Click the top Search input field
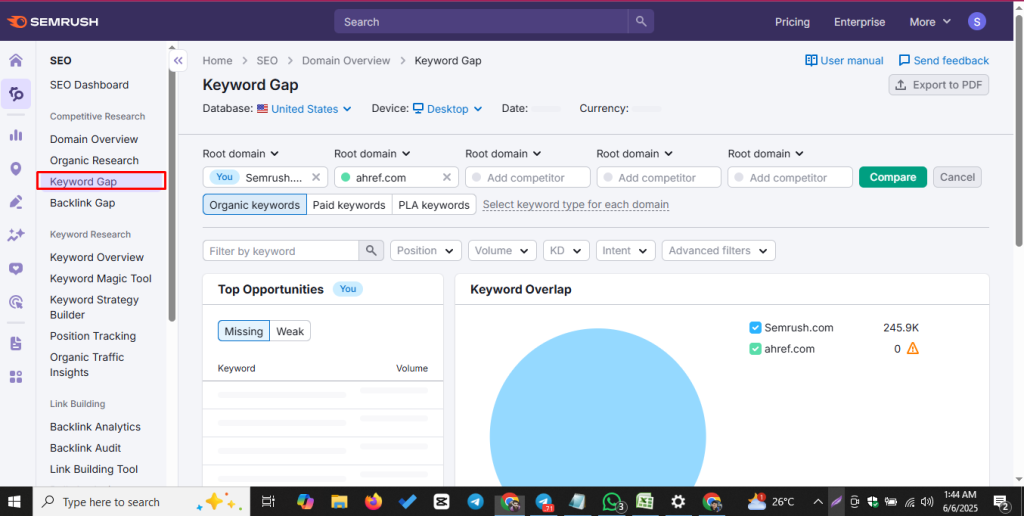This screenshot has width=1024, height=516. coord(481,22)
